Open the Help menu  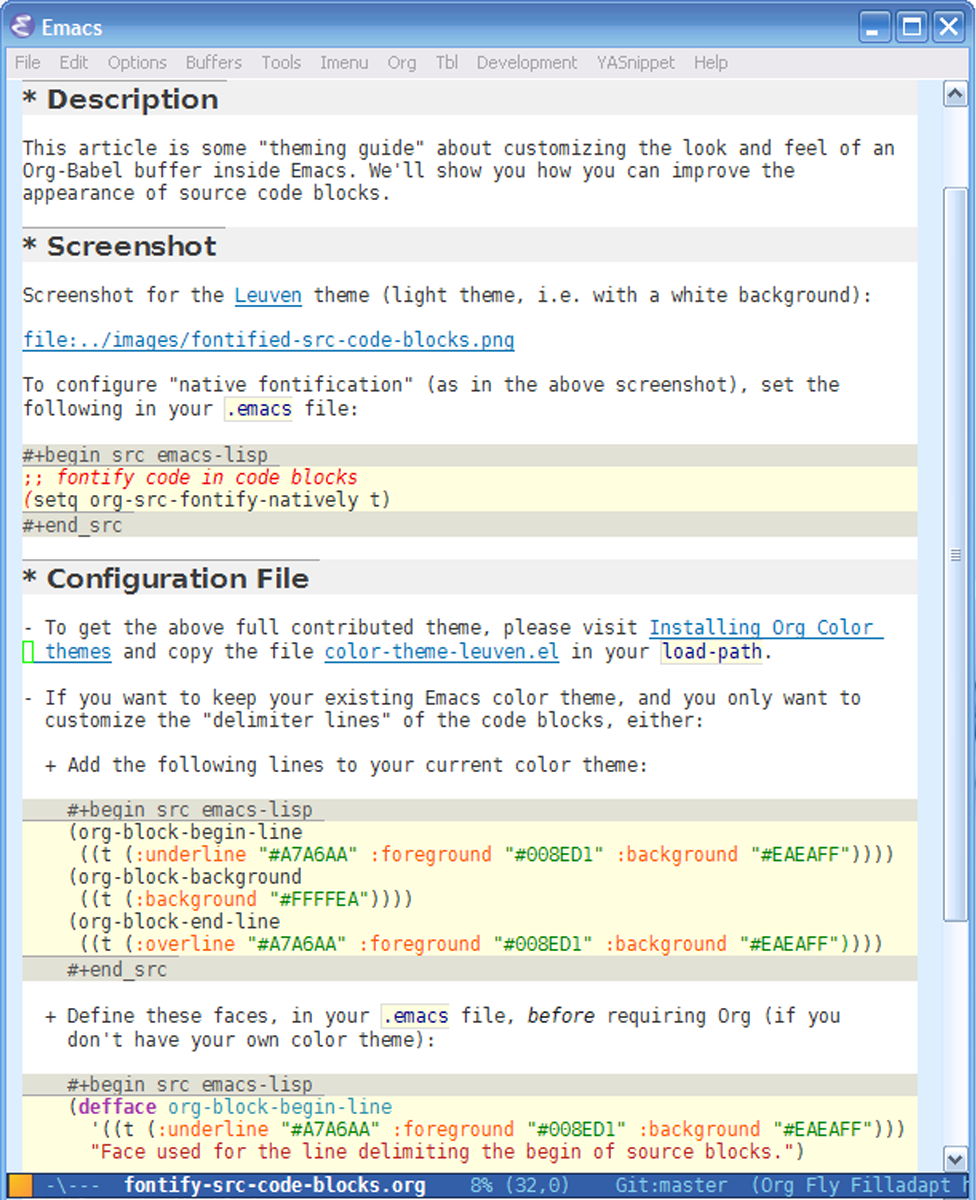(710, 62)
